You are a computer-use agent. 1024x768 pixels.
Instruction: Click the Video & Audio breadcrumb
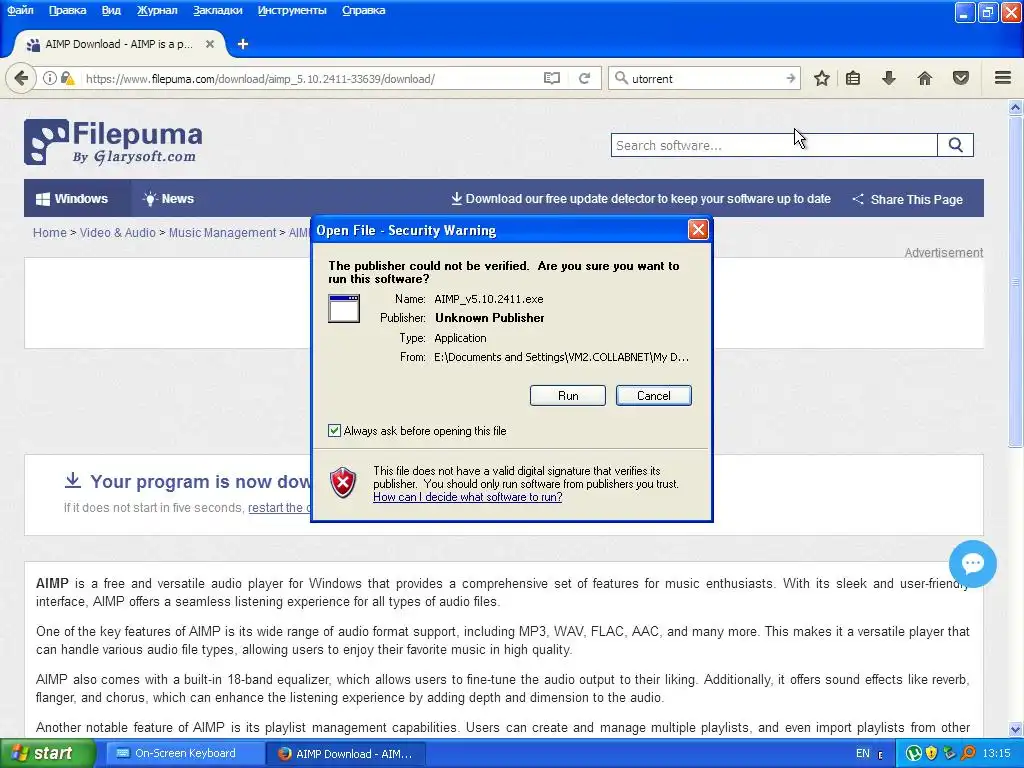(118, 232)
